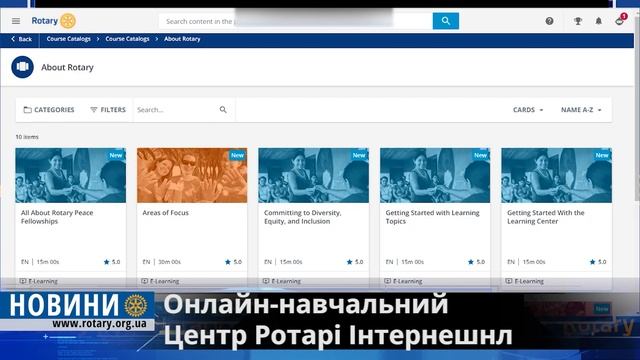The image size is (640, 360).
Task: Click Committing to Diversity, Equity, and Inclusion title
Action: point(302,217)
